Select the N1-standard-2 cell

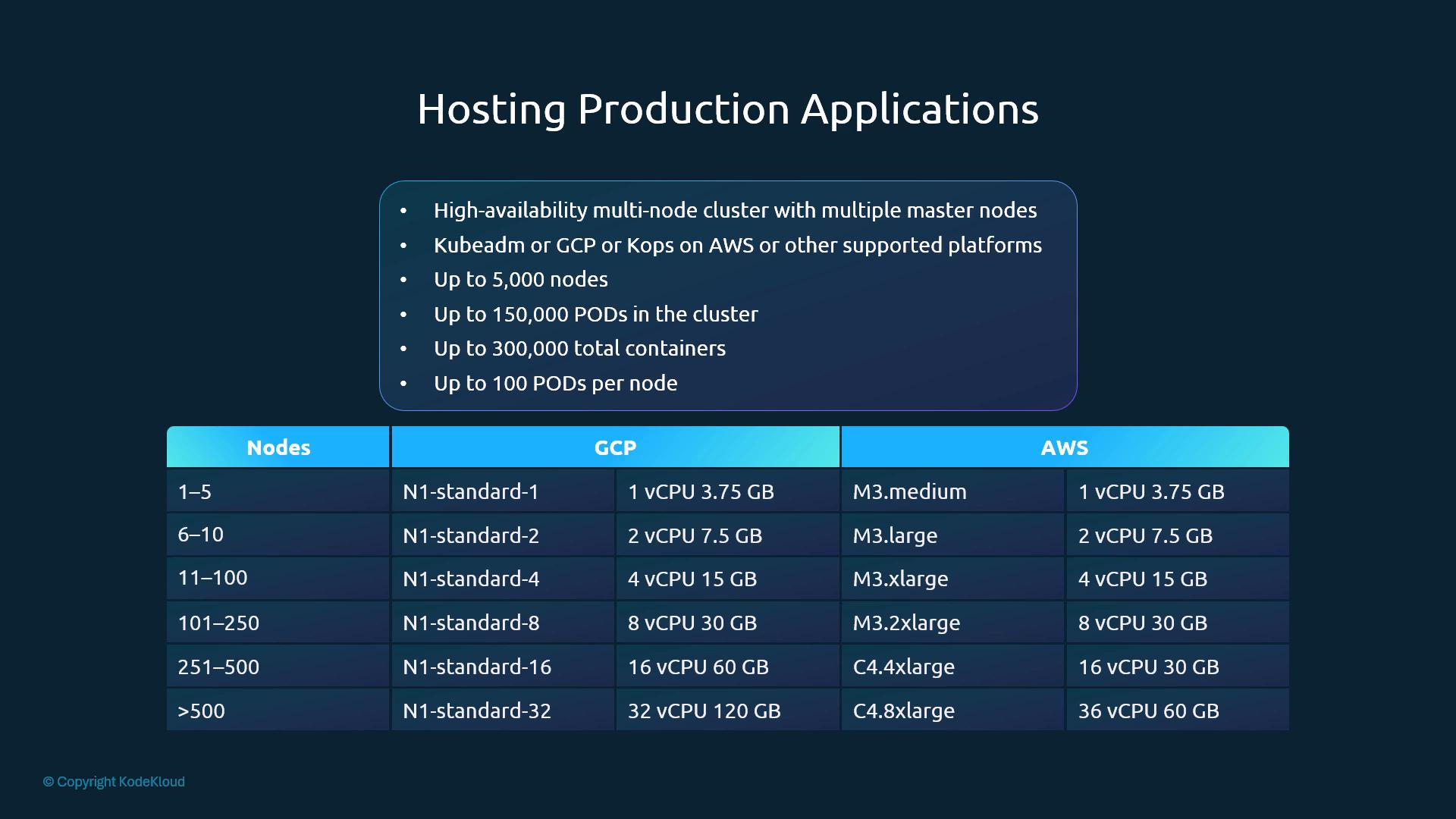(503, 535)
